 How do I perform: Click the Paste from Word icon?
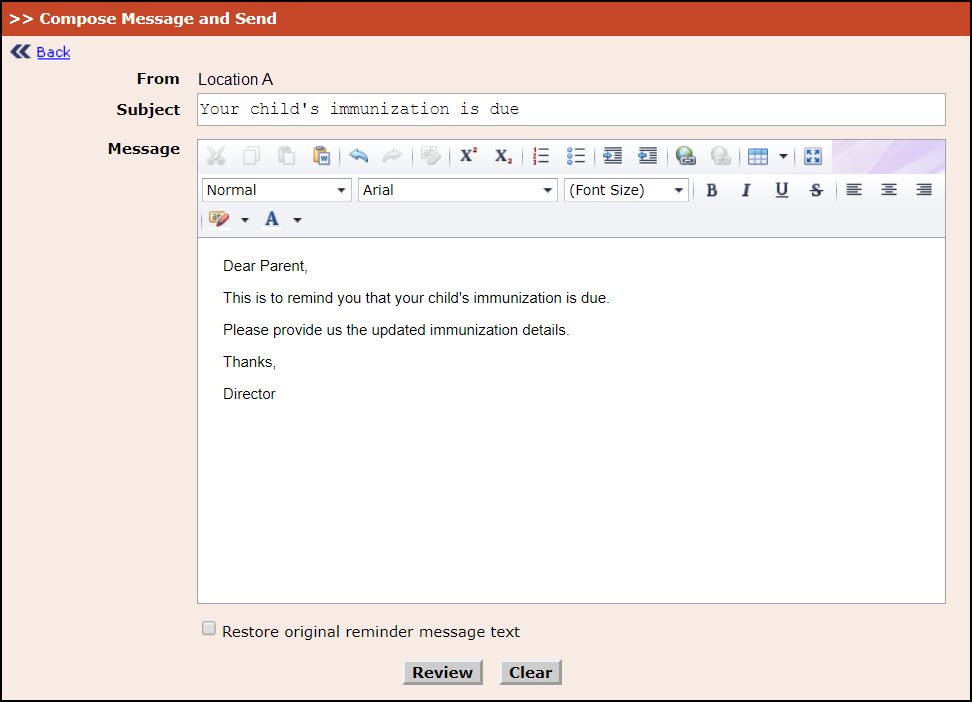tap(321, 156)
